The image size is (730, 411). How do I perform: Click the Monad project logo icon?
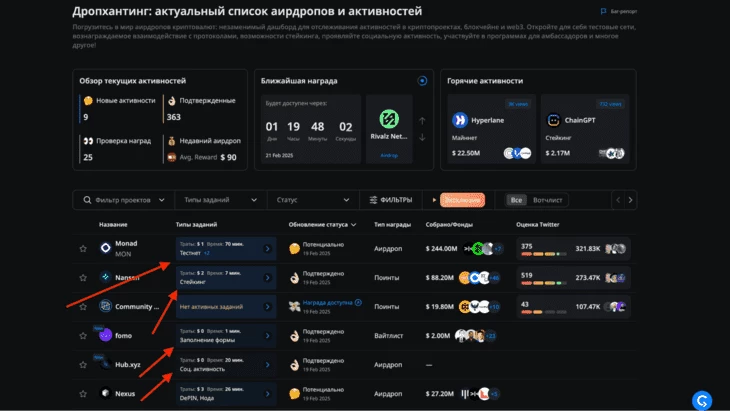[x=106, y=248]
